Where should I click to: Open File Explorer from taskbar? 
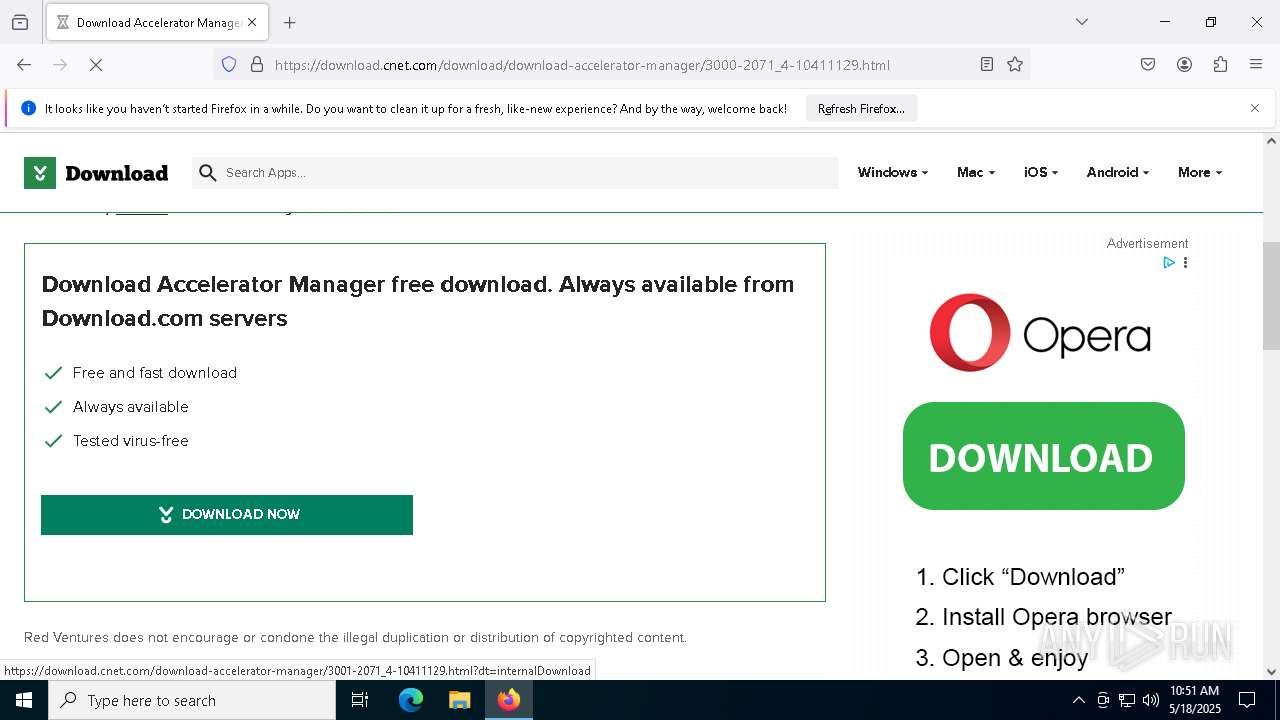click(x=459, y=700)
